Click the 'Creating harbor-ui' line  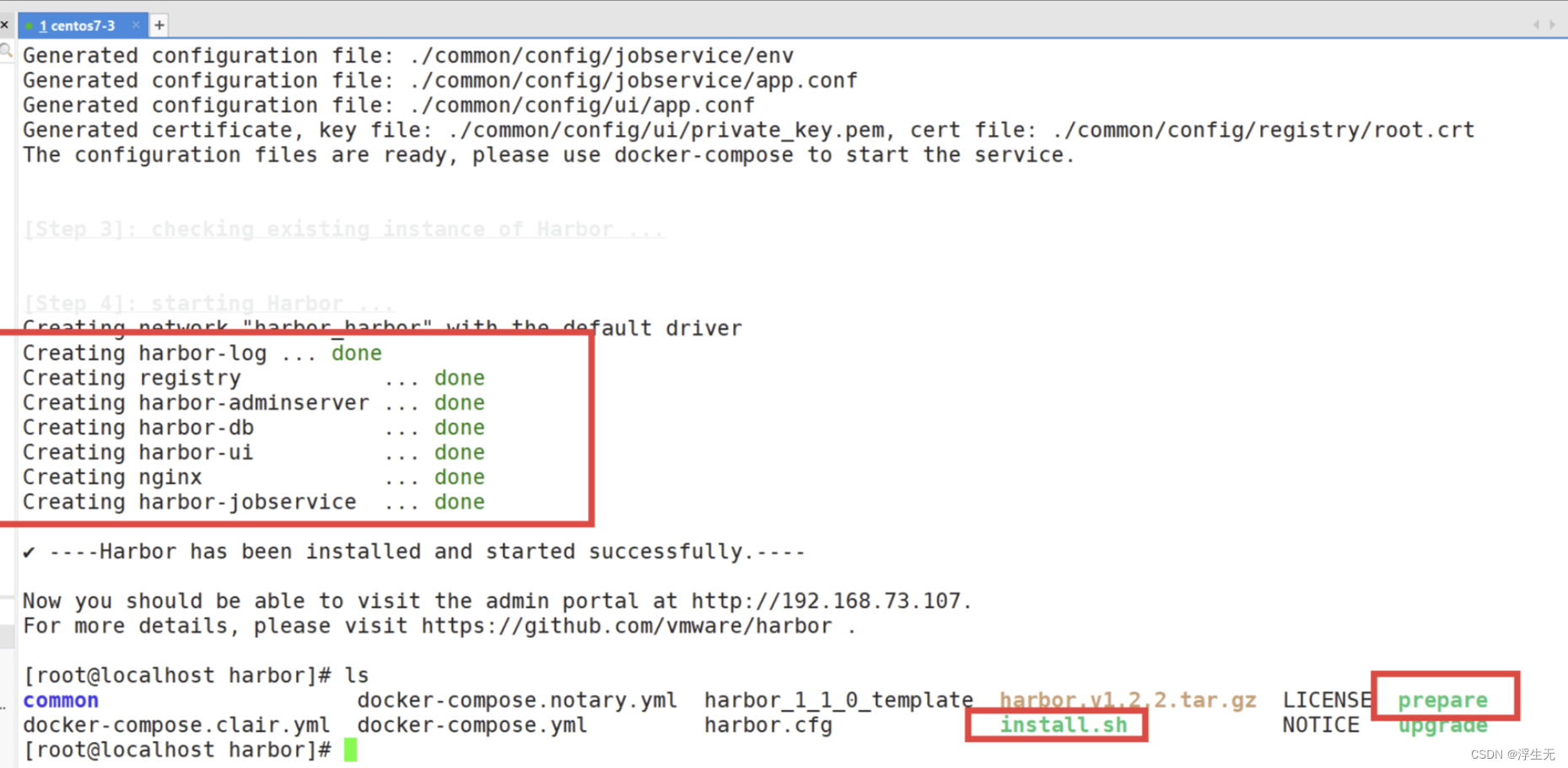[254, 453]
